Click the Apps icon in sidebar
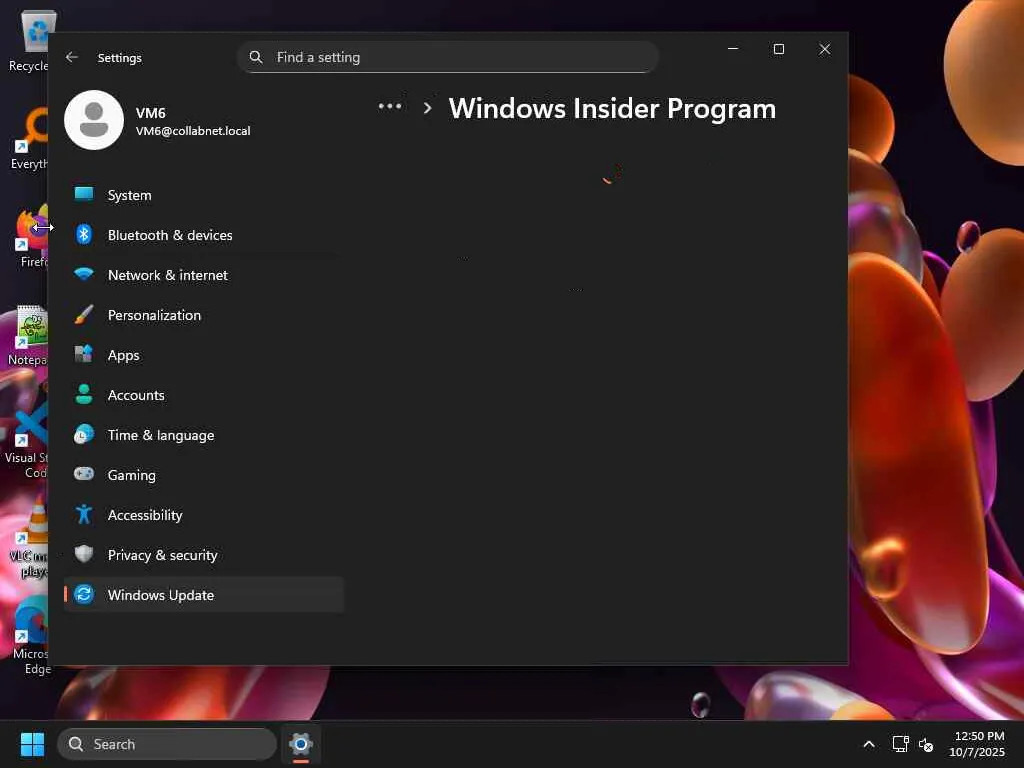Image resolution: width=1024 pixels, height=768 pixels. 84,354
